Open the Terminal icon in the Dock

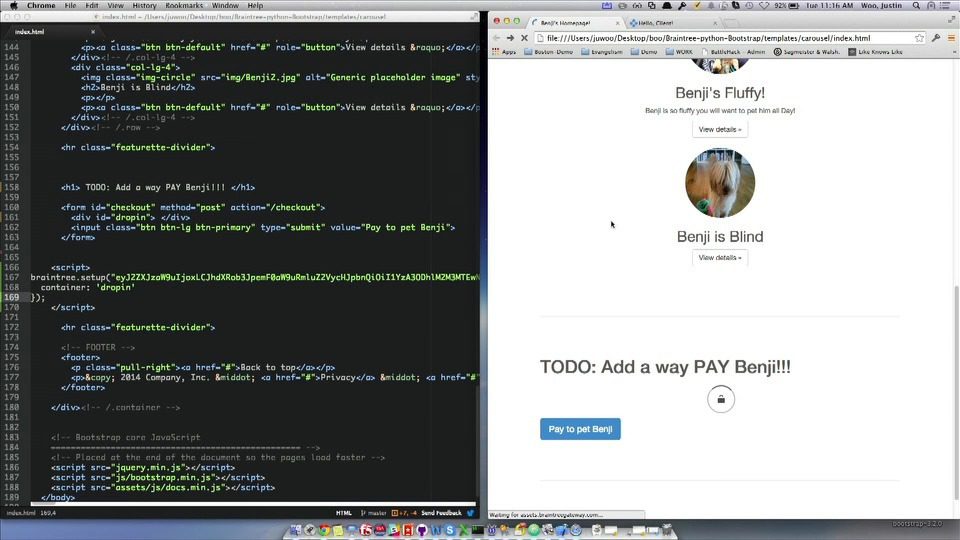click(478, 530)
